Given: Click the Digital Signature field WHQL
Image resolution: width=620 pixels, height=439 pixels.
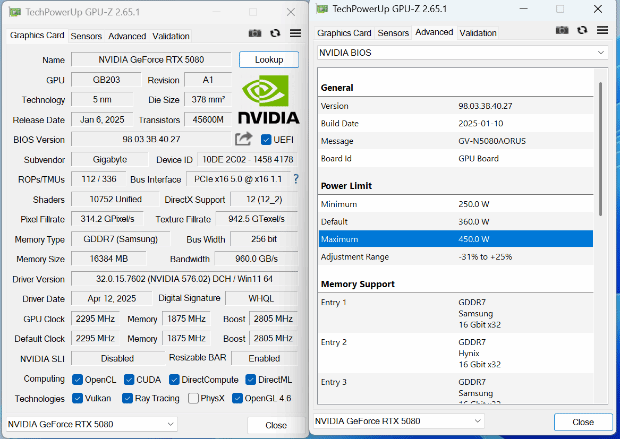Looking at the screenshot, I should pyautogui.click(x=261, y=298).
